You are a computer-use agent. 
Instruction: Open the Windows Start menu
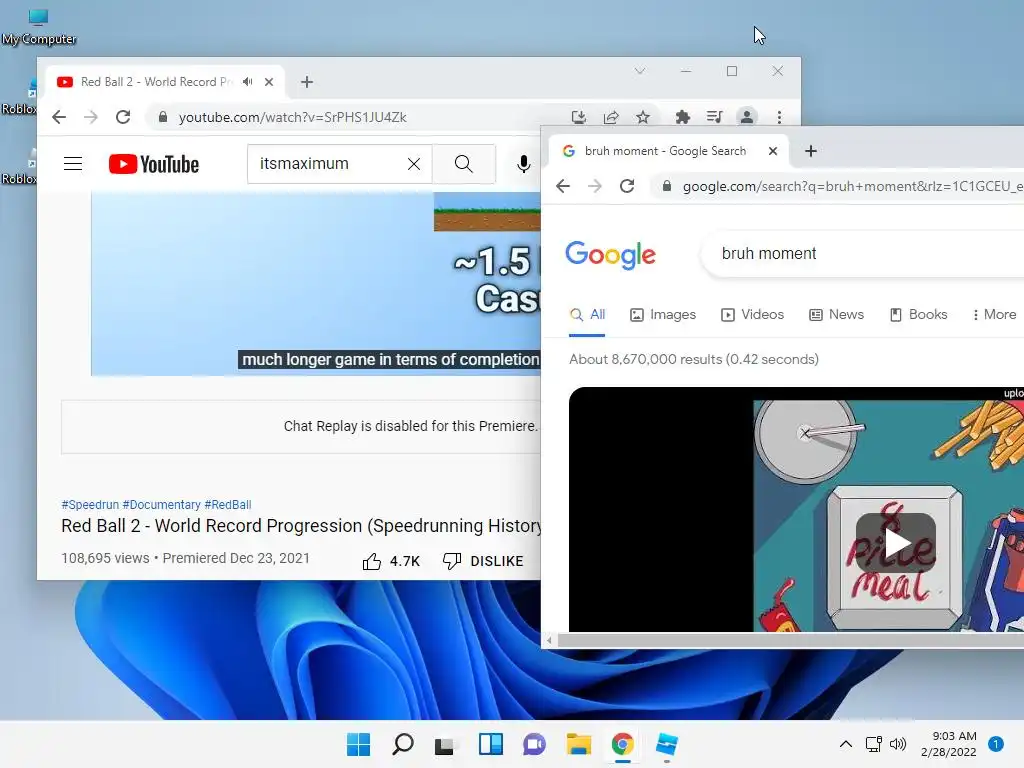point(358,744)
